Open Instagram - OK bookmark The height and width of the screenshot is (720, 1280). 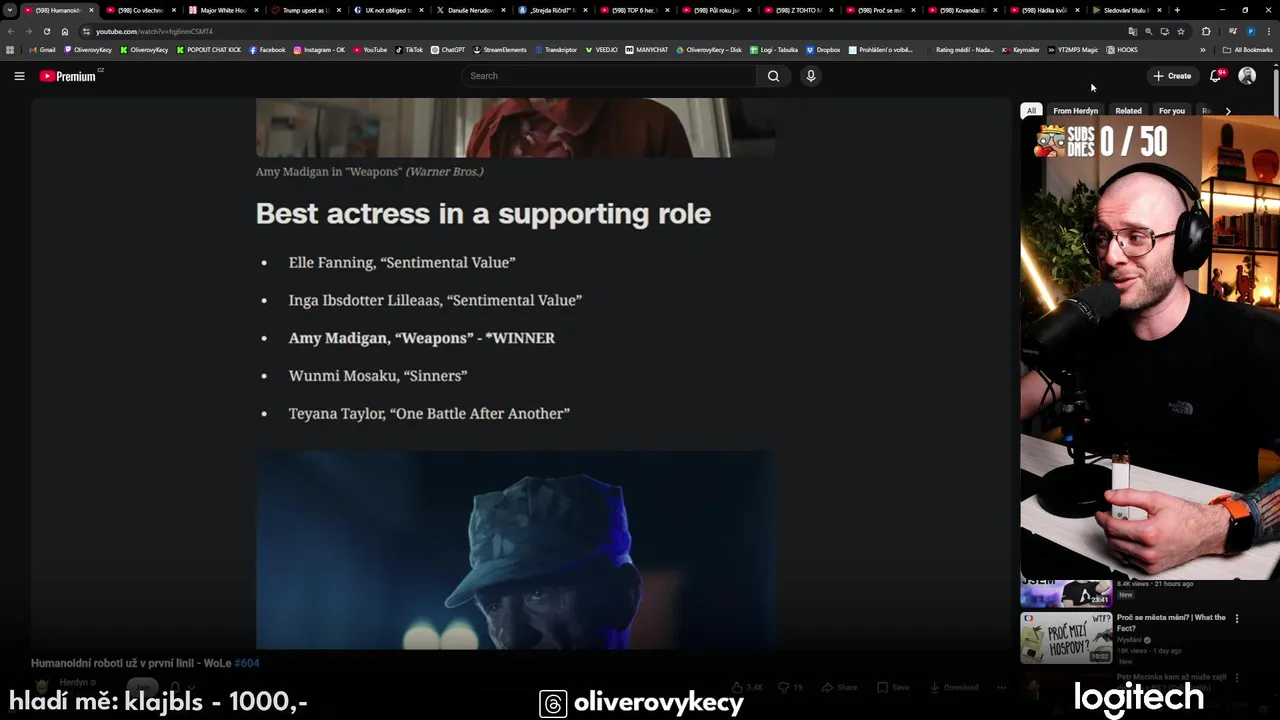(x=319, y=49)
